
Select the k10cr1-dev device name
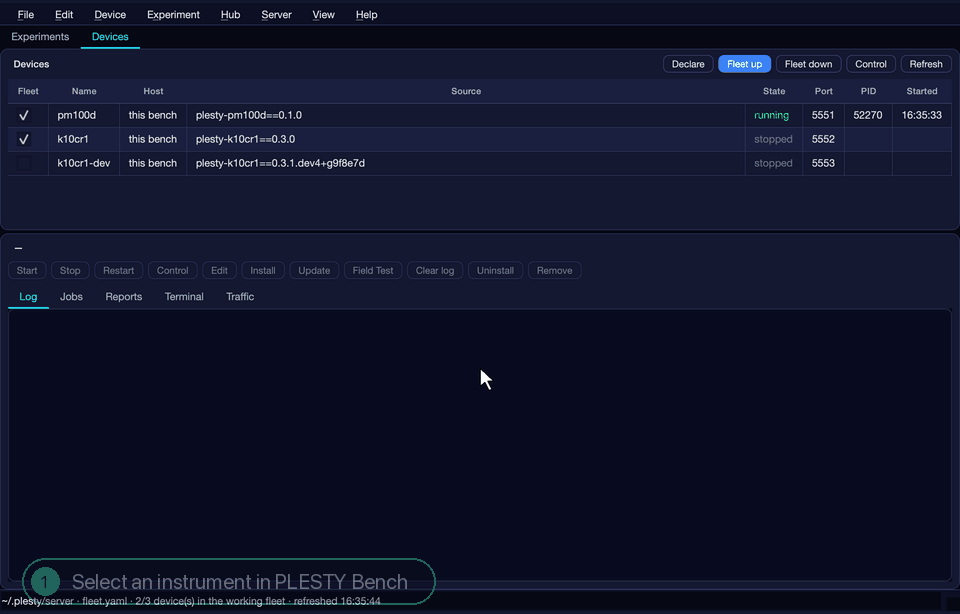click(84, 163)
